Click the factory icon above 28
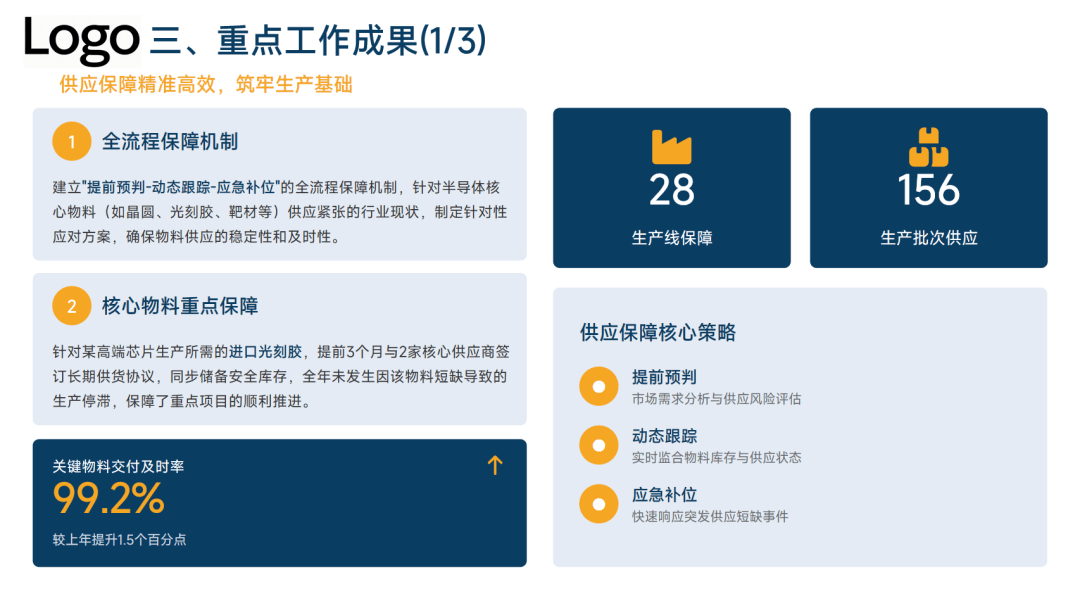 [671, 147]
